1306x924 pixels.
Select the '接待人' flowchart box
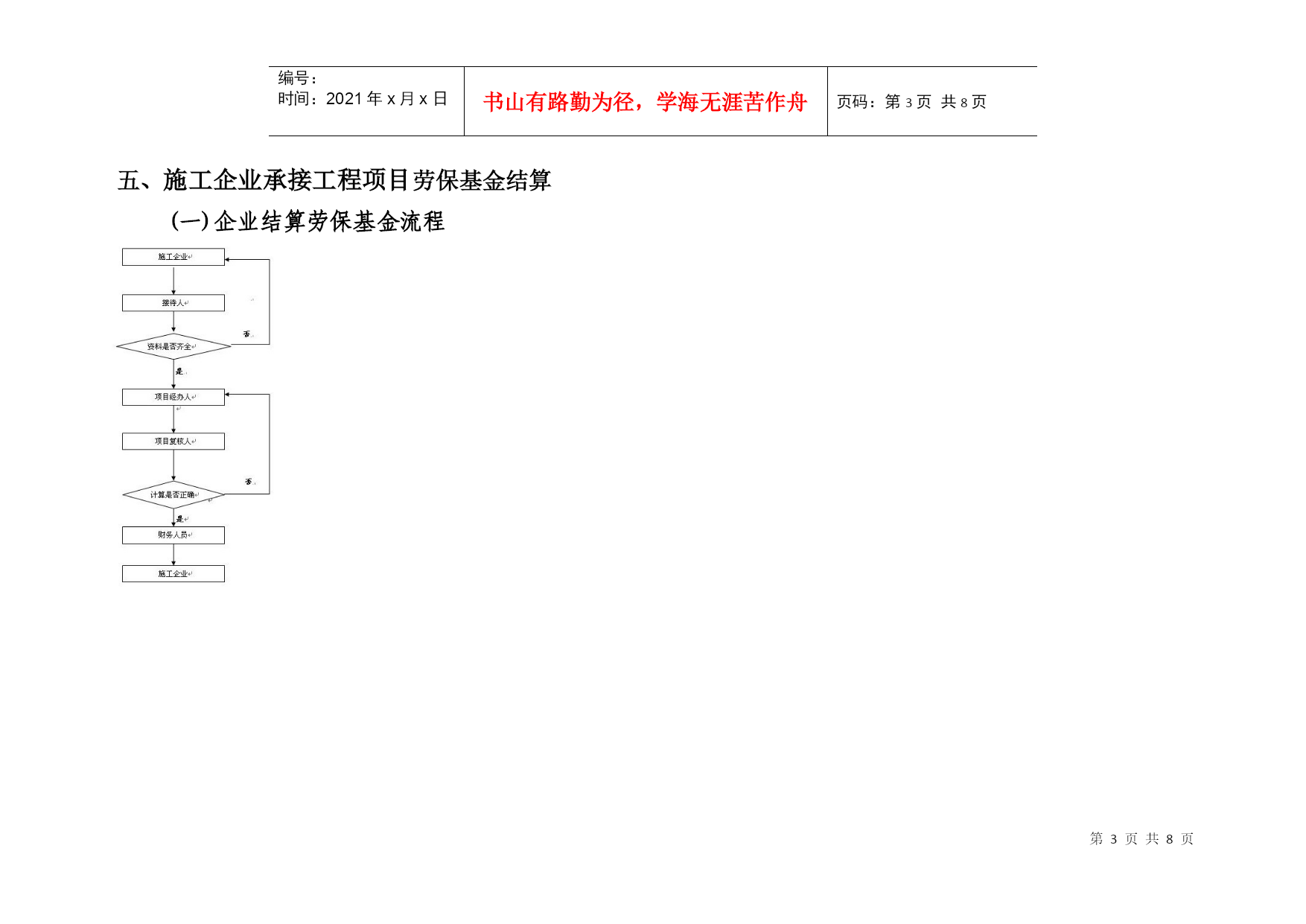coord(173,303)
